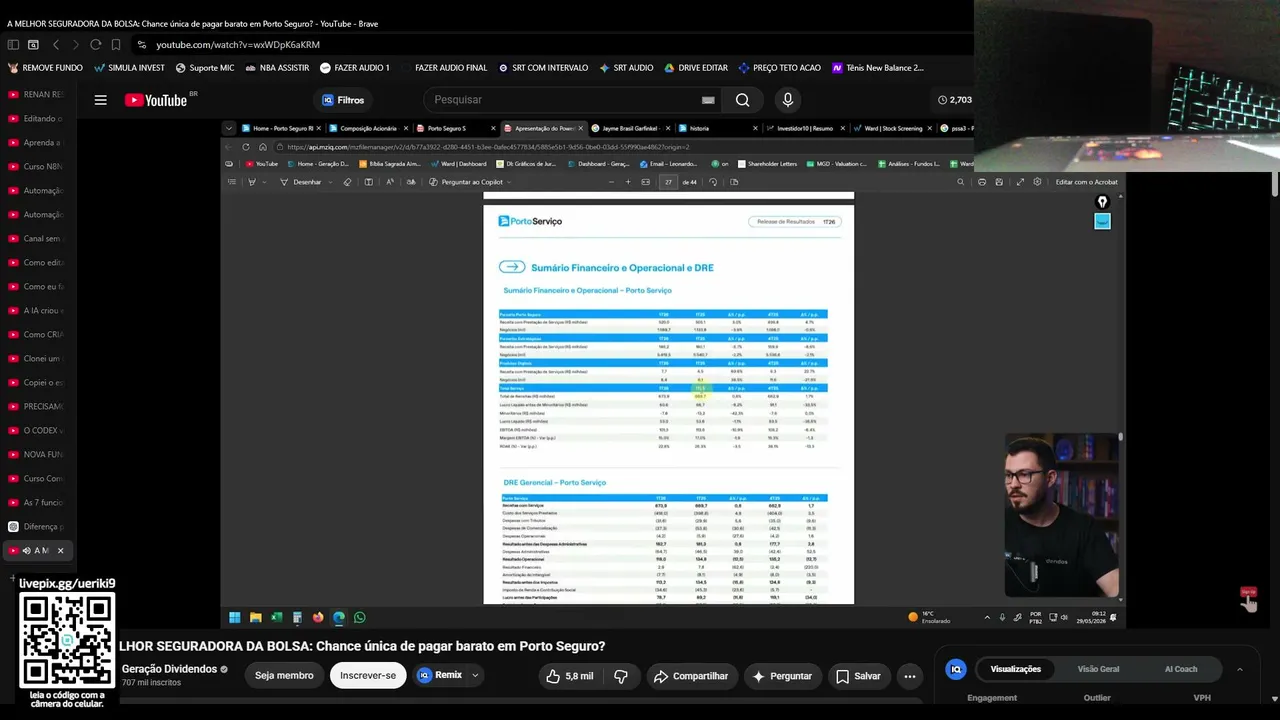The width and height of the screenshot is (1280, 720).
Task: Open the DRIVE EDITAR bookmark
Action: (696, 68)
